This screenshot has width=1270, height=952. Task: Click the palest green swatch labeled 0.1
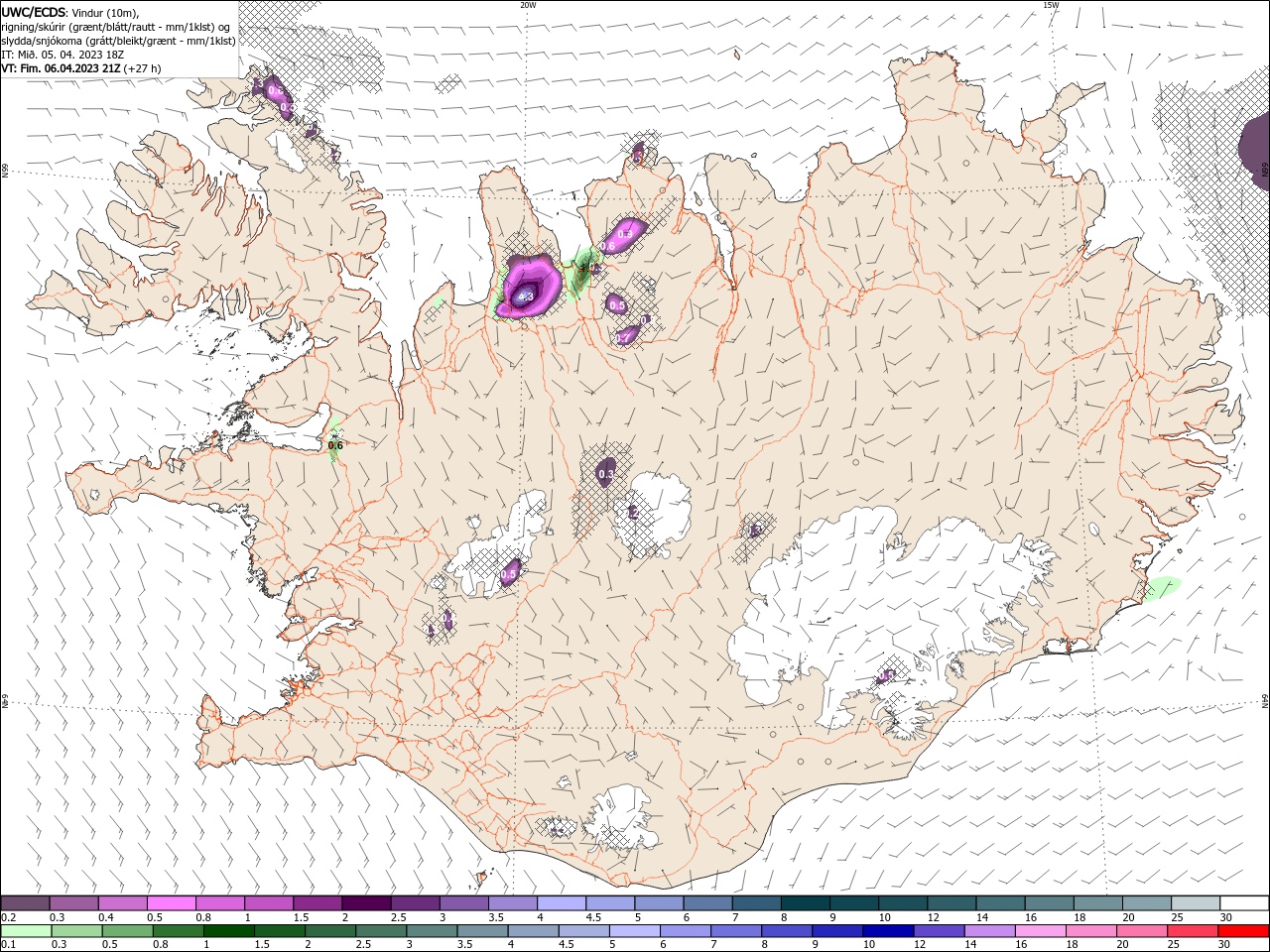click(27, 931)
